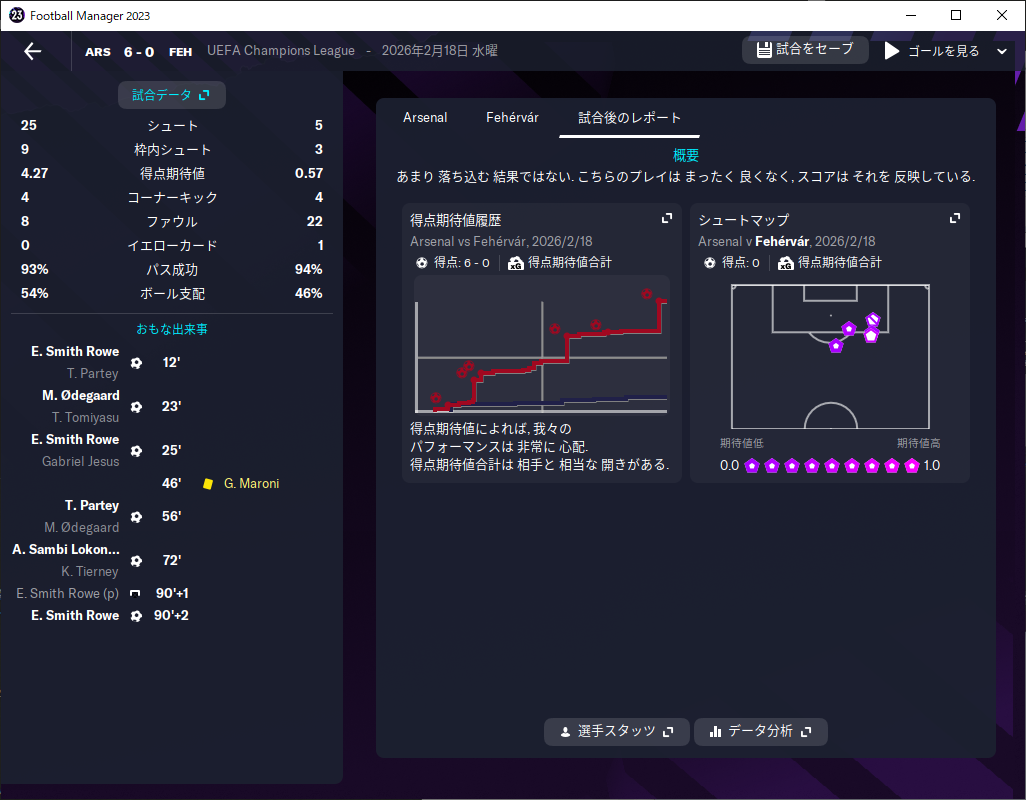Click the first goal marker on xG chart
Screen dimensions: 1026x800
[x=436, y=397]
